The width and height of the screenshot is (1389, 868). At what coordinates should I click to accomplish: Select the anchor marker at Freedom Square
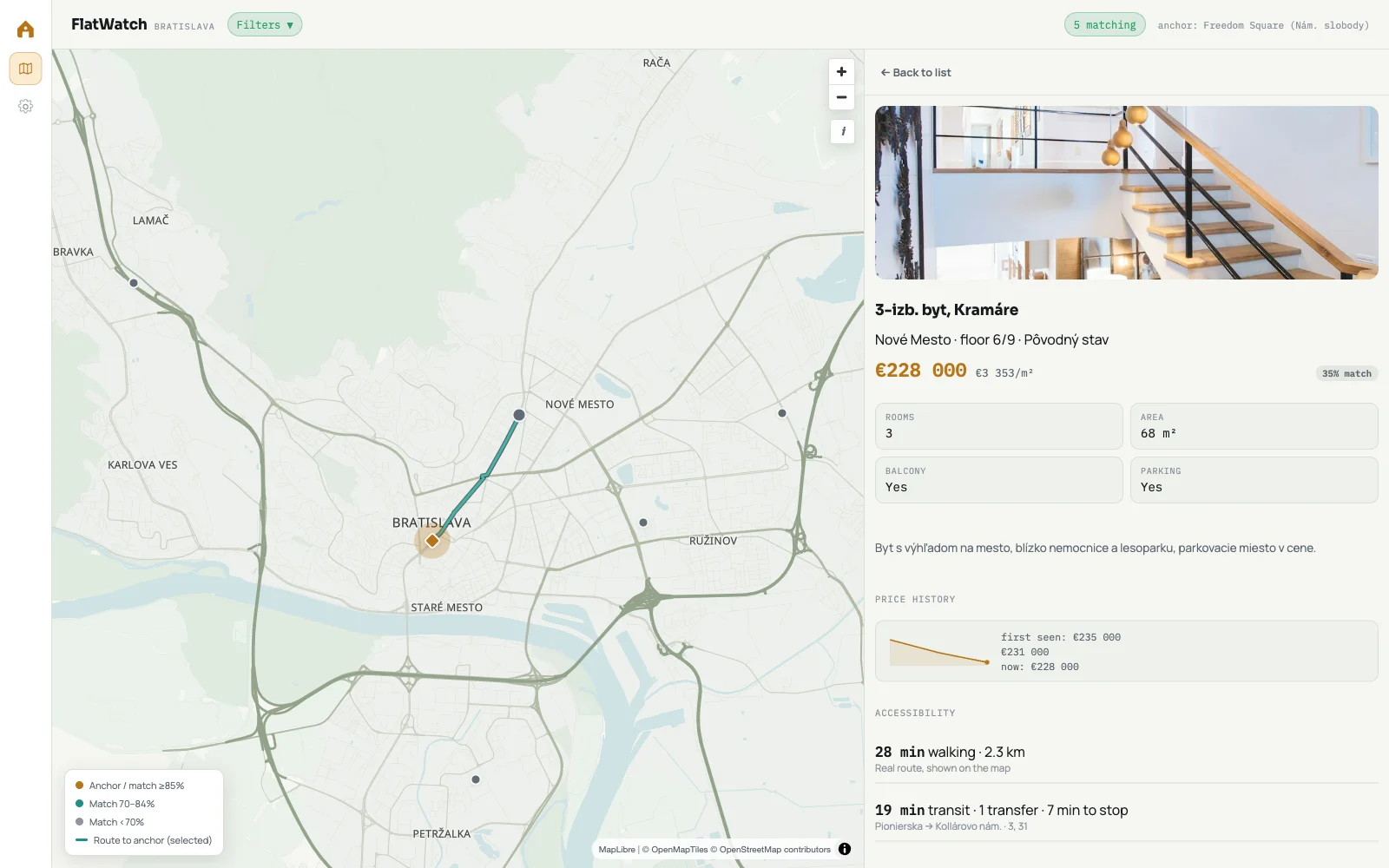tap(432, 541)
